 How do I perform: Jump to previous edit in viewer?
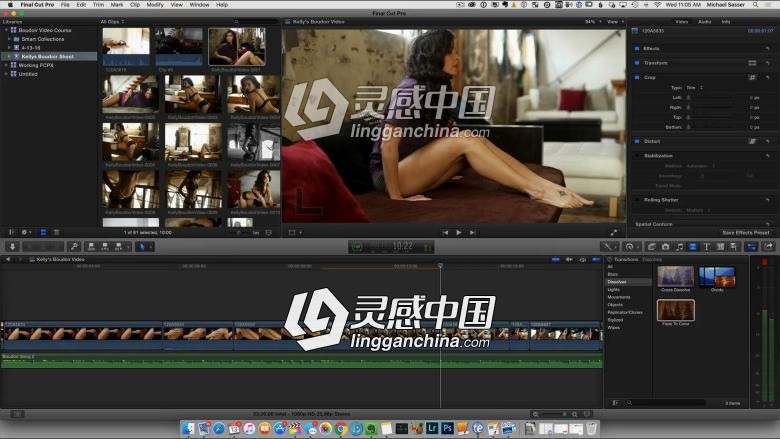click(x=445, y=232)
